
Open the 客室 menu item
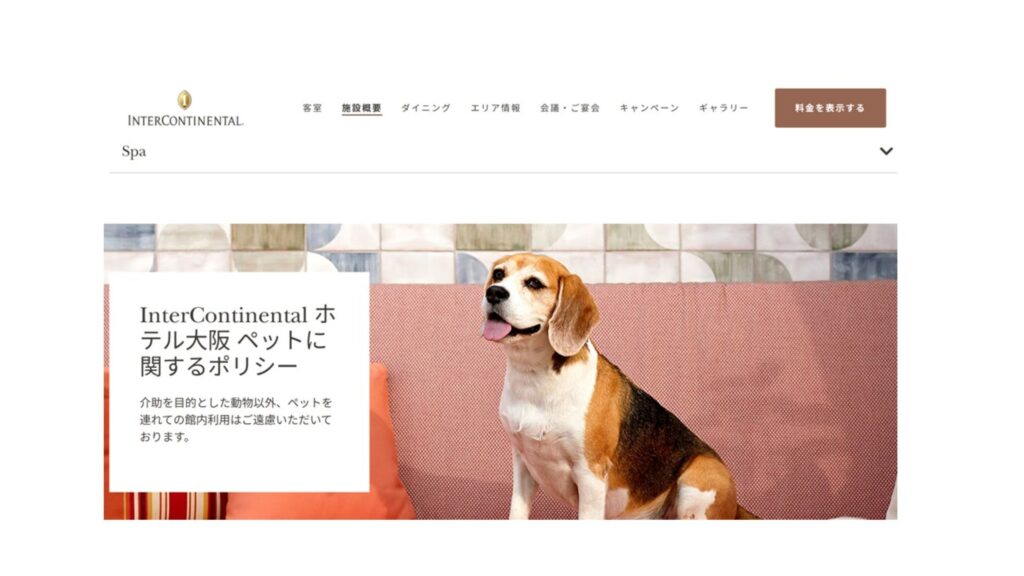(x=312, y=108)
